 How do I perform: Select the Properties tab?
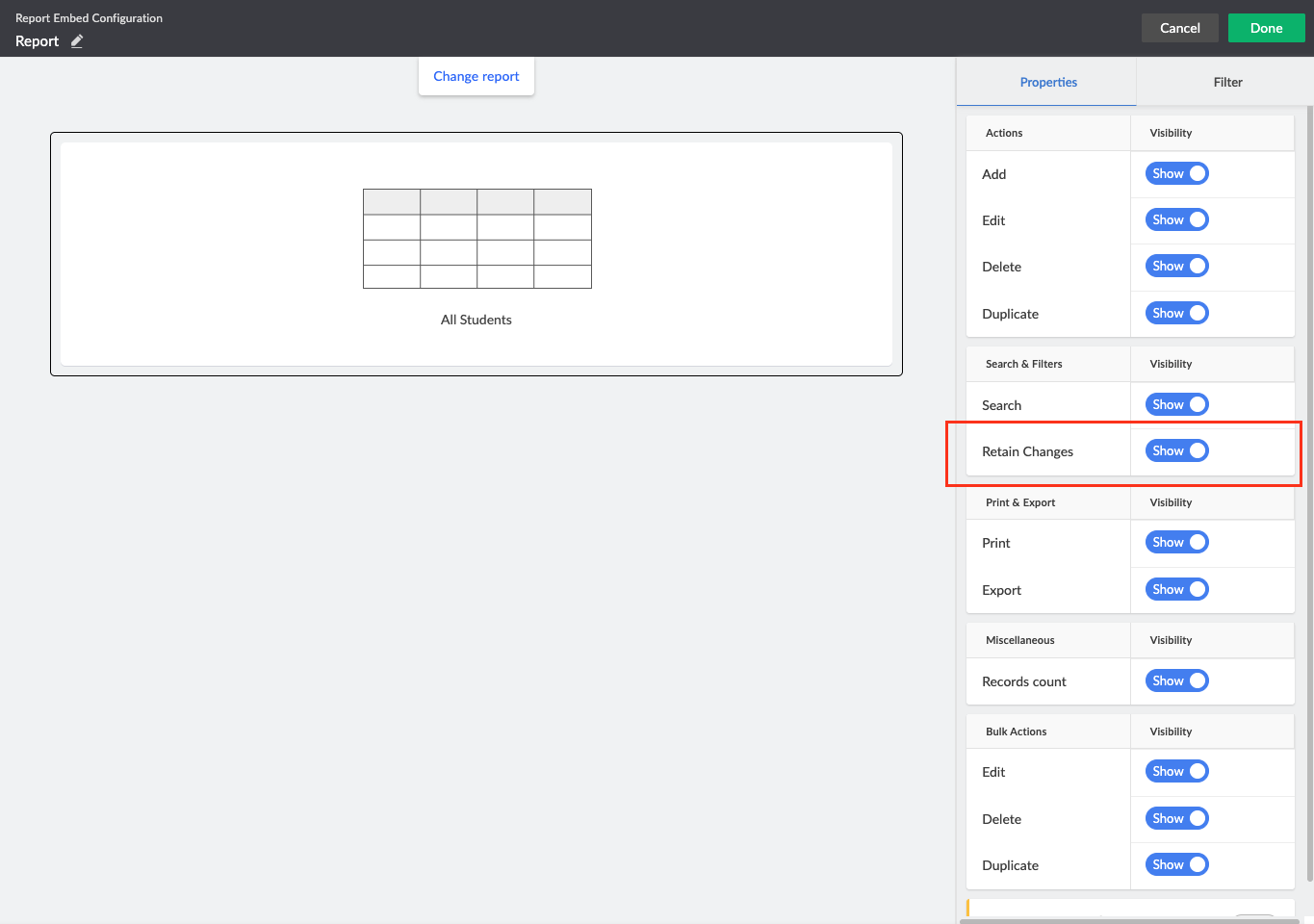tap(1048, 82)
